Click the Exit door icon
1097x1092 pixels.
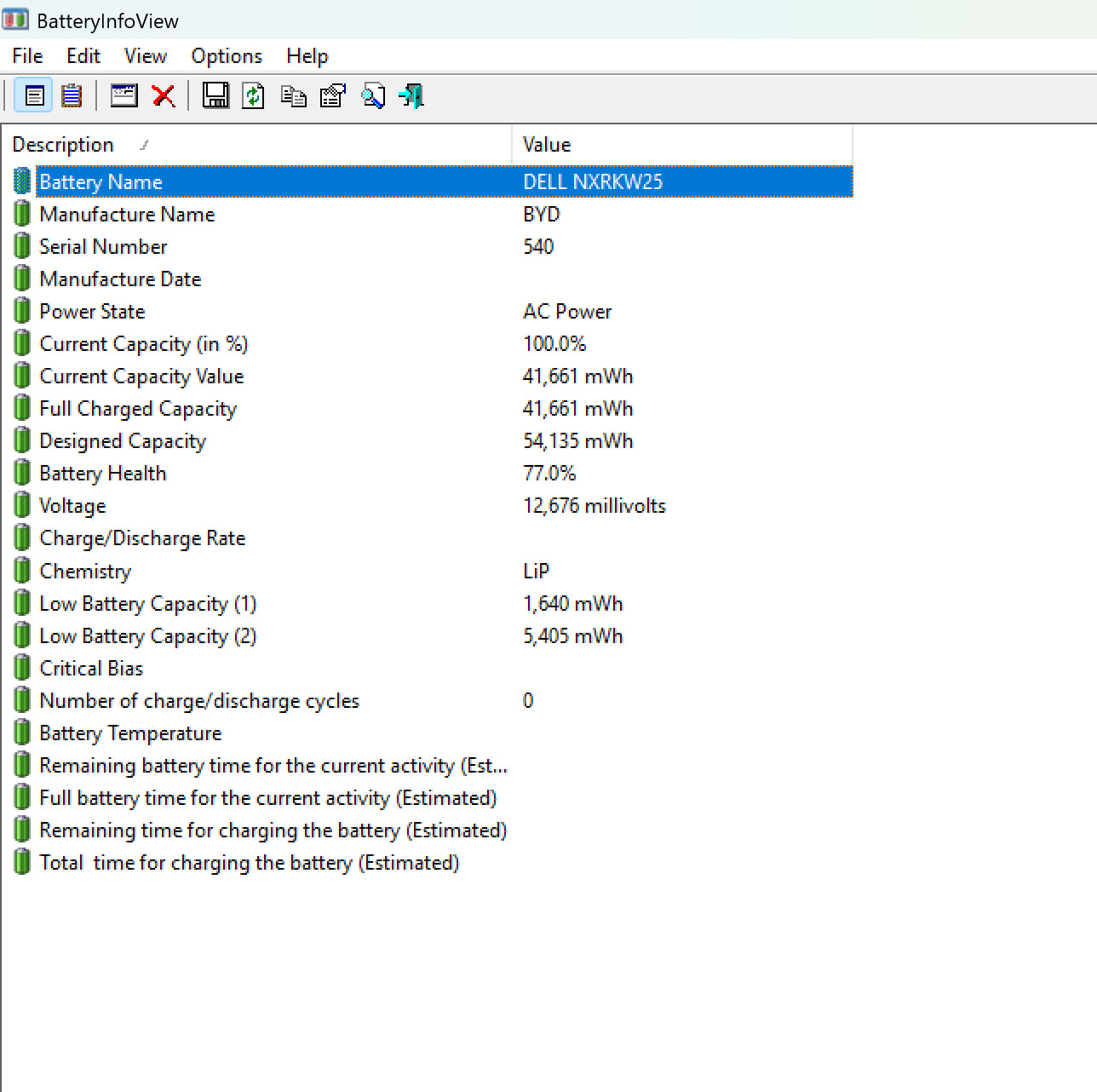[412, 95]
